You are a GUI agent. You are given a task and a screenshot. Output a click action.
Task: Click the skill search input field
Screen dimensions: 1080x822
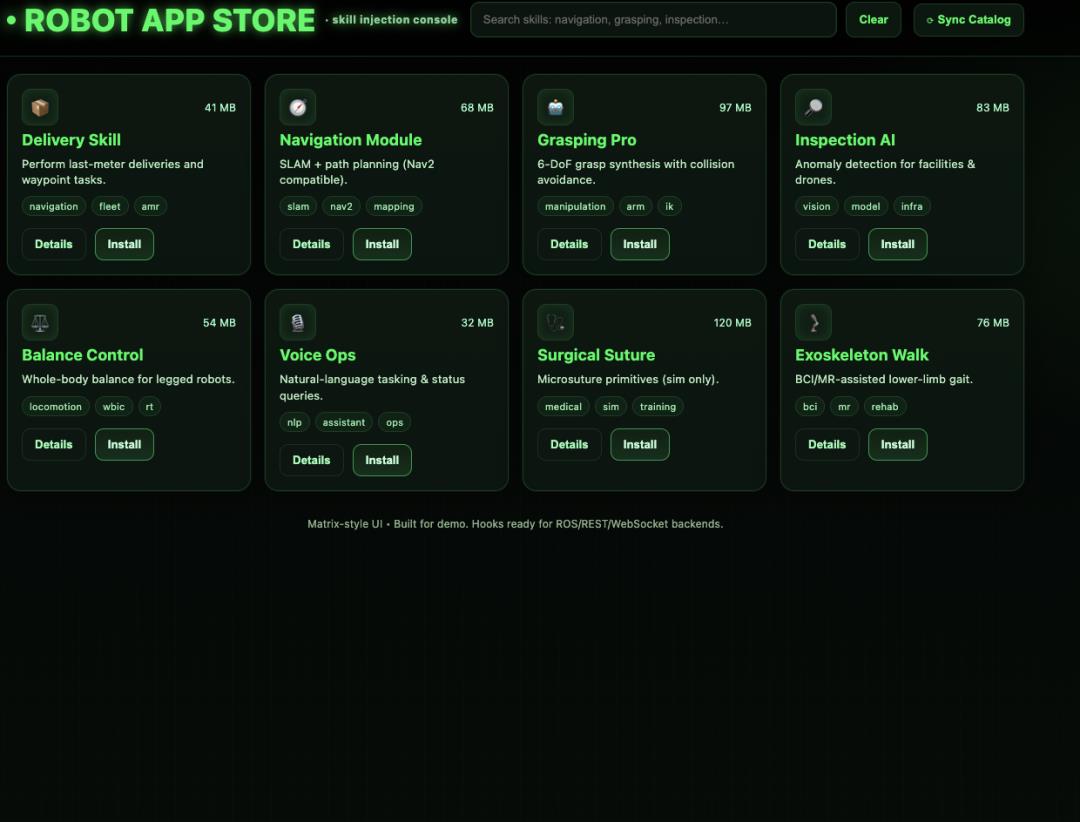652,19
